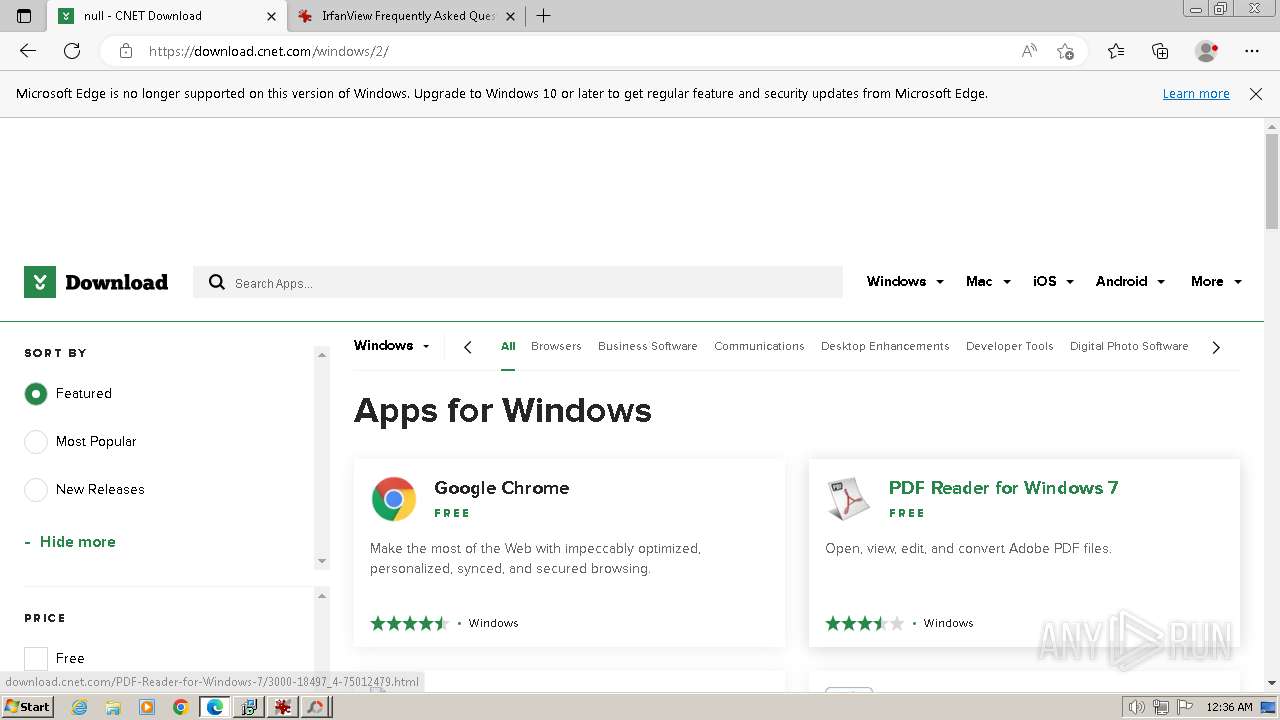This screenshot has width=1280, height=720.
Task: Click the PDF Reader for Windows 7 icon
Action: (x=849, y=499)
